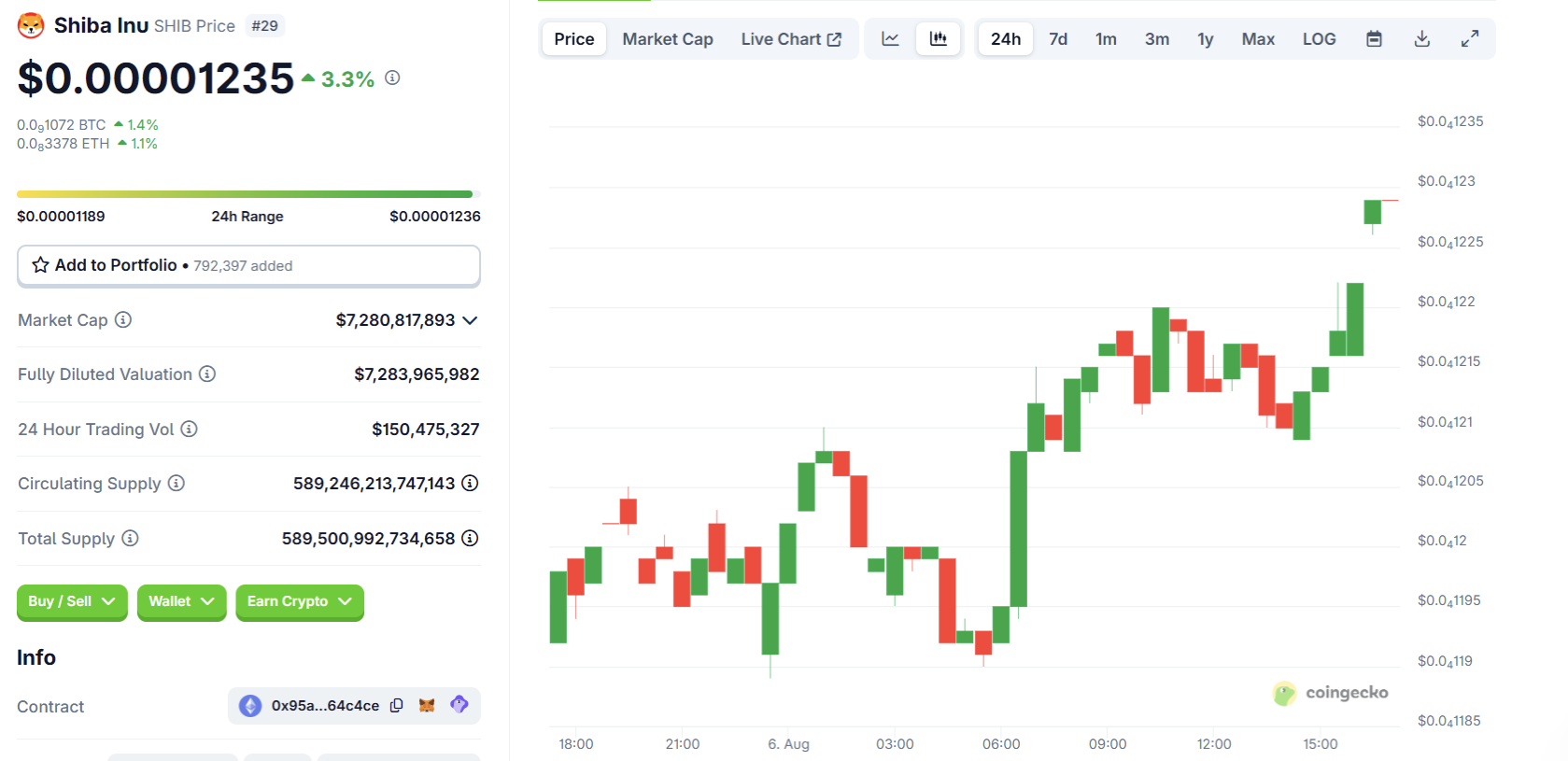Toggle the LOG scale option

coord(1319,39)
